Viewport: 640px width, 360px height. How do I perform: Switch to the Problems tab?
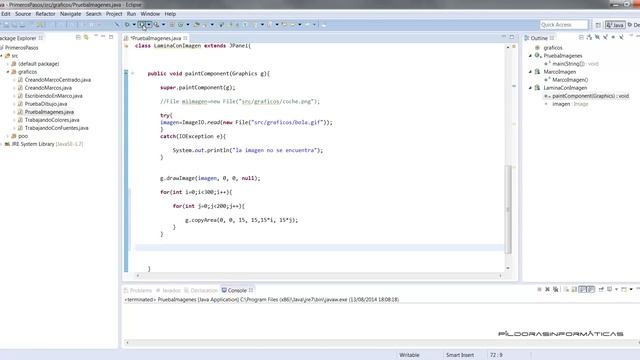(138, 291)
